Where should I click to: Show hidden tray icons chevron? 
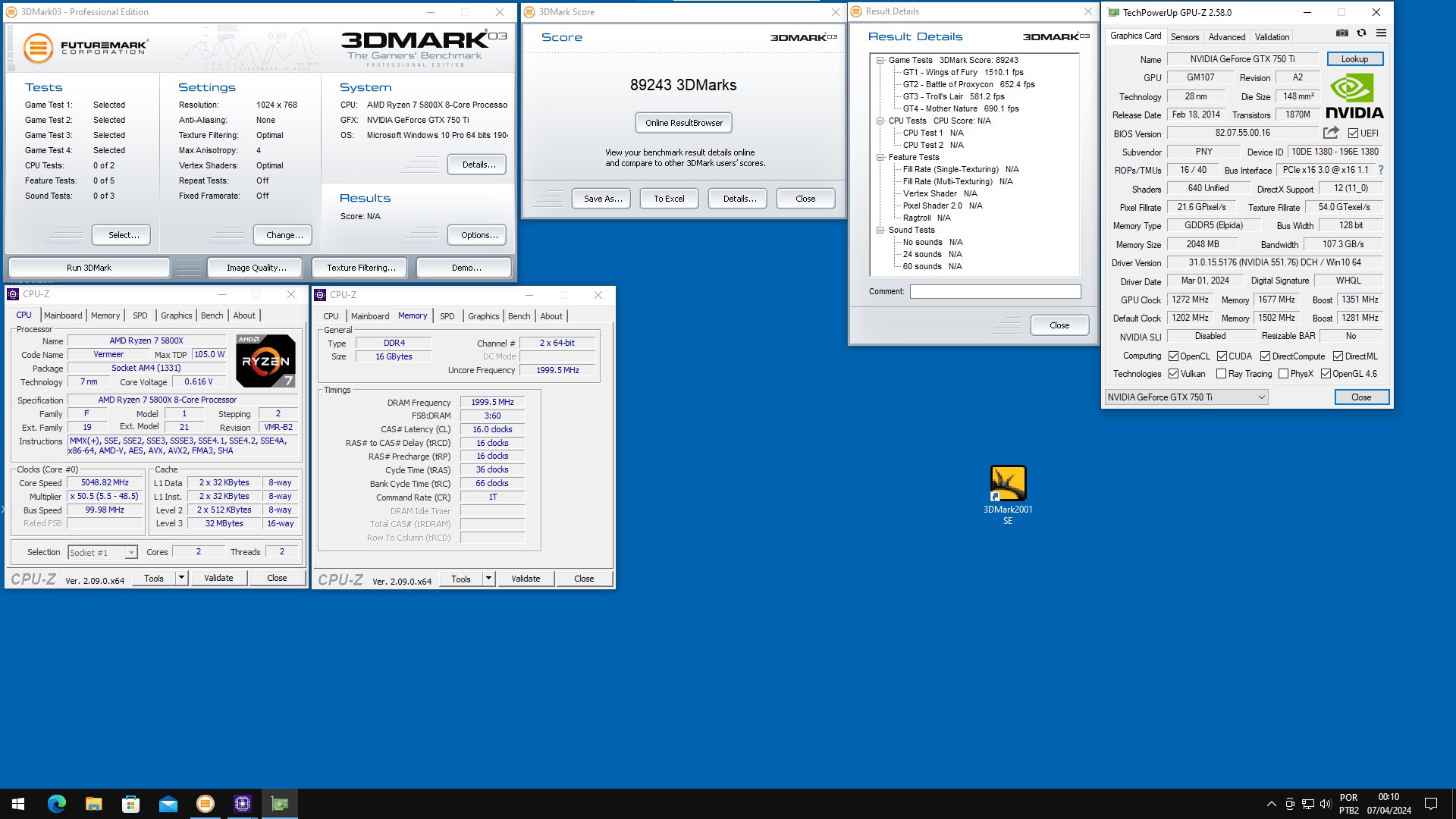coord(1271,804)
